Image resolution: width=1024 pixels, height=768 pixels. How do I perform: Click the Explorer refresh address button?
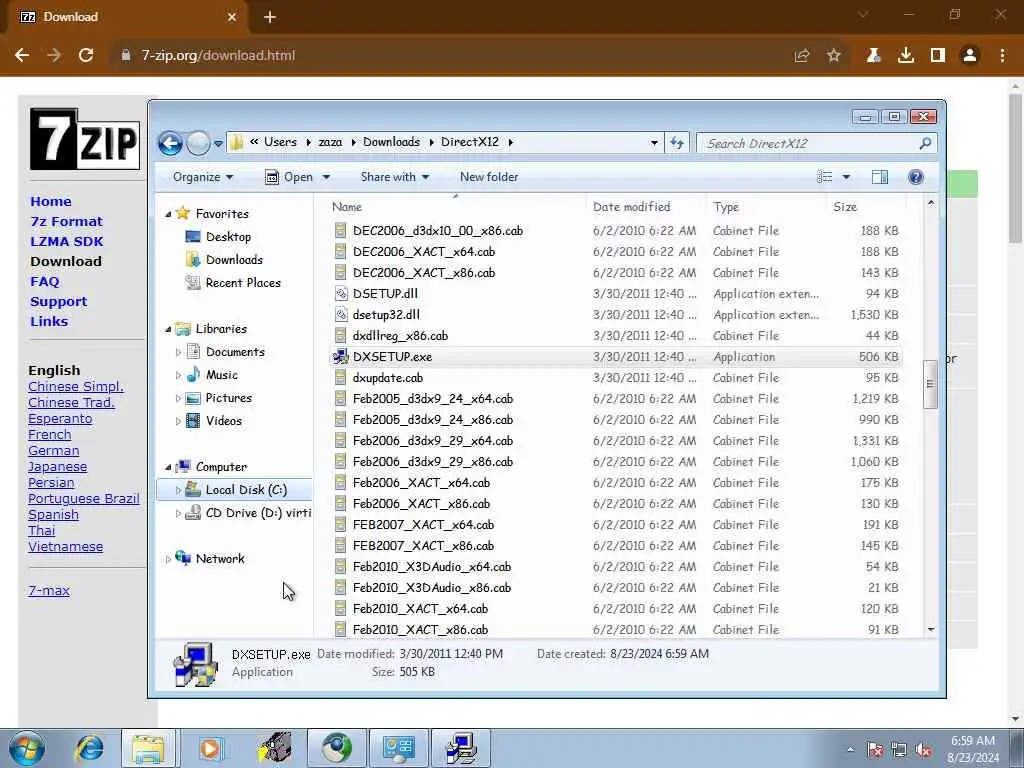click(x=677, y=142)
